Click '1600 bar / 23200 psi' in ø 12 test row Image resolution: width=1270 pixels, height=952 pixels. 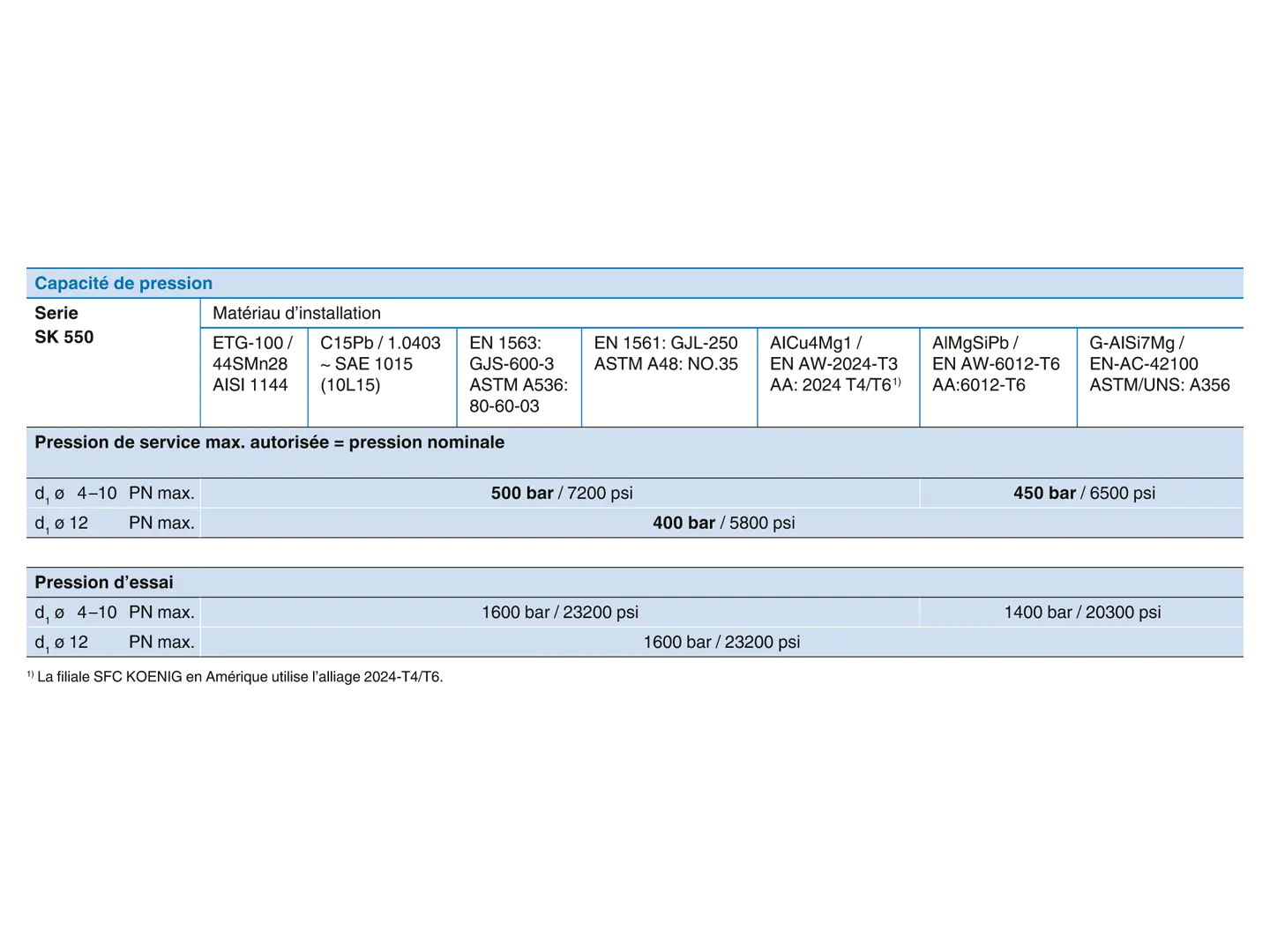pos(721,643)
